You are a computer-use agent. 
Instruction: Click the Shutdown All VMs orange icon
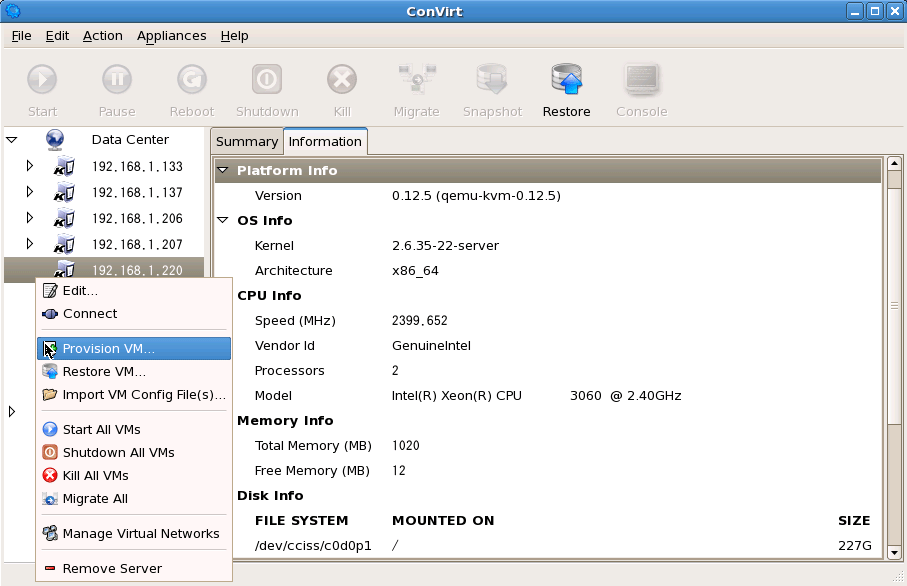pyautogui.click(x=50, y=452)
